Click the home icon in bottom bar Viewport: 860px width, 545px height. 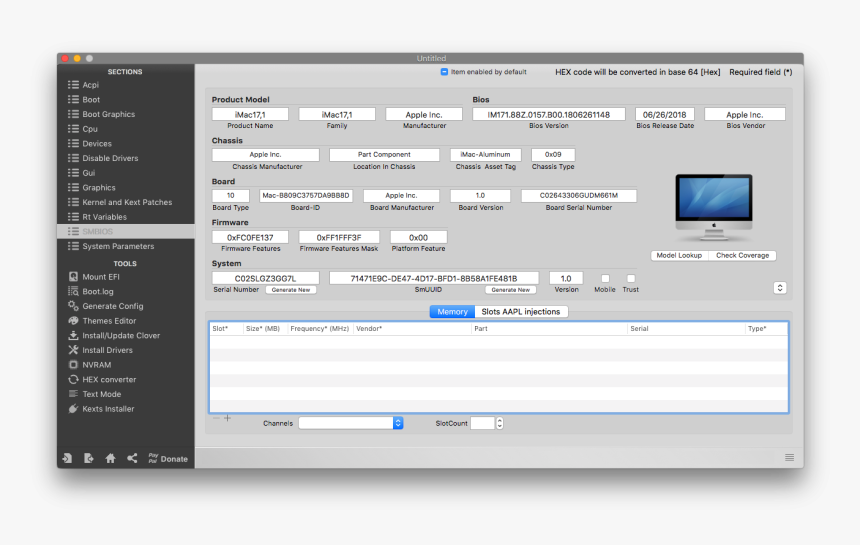110,458
